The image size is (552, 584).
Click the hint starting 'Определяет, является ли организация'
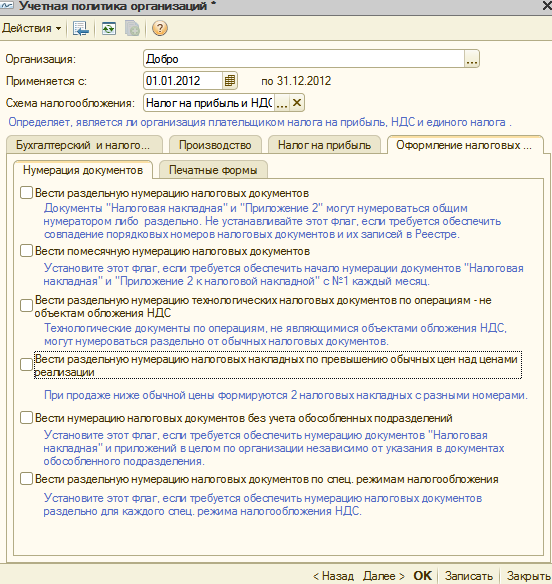[x=260, y=122]
